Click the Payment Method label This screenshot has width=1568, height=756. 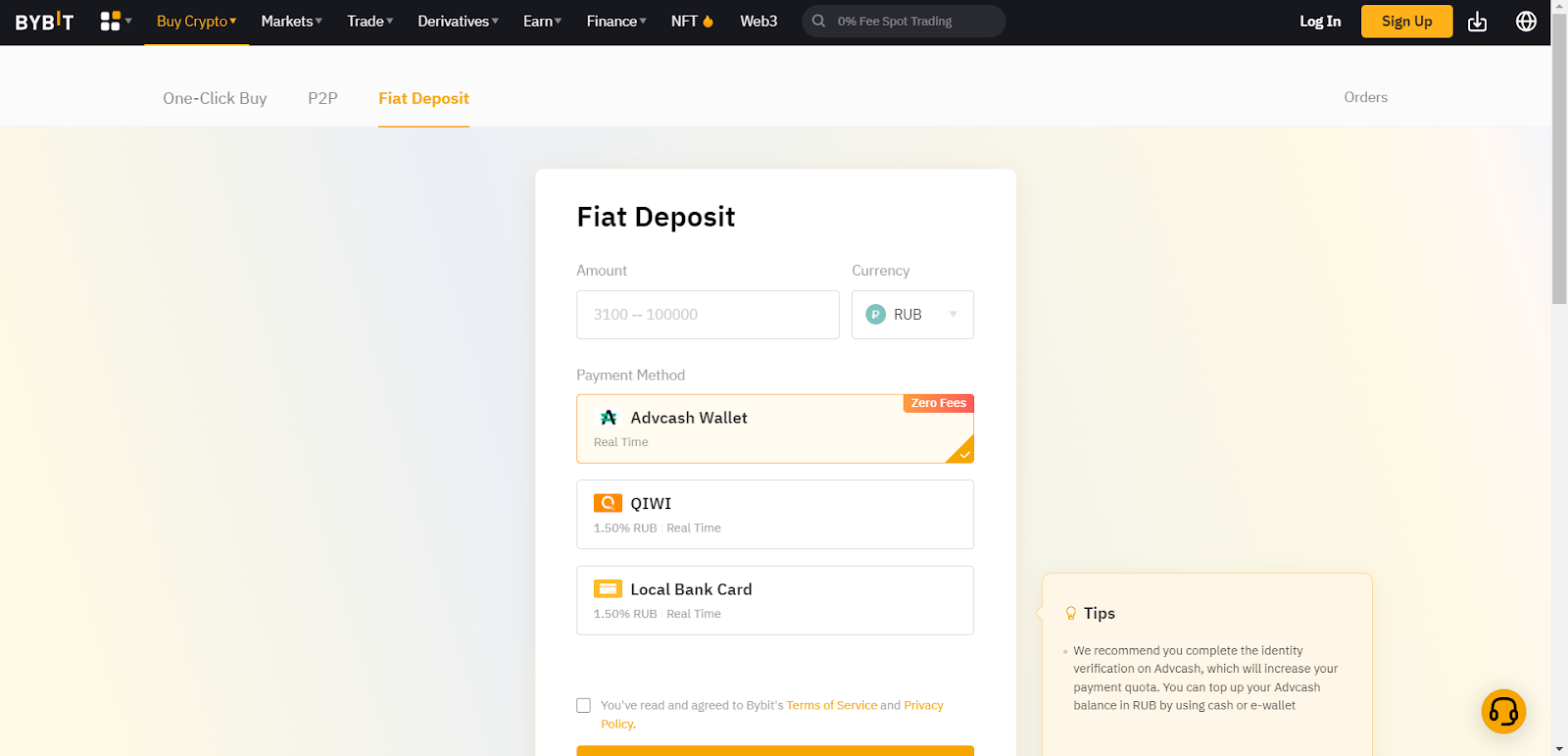tap(630, 376)
